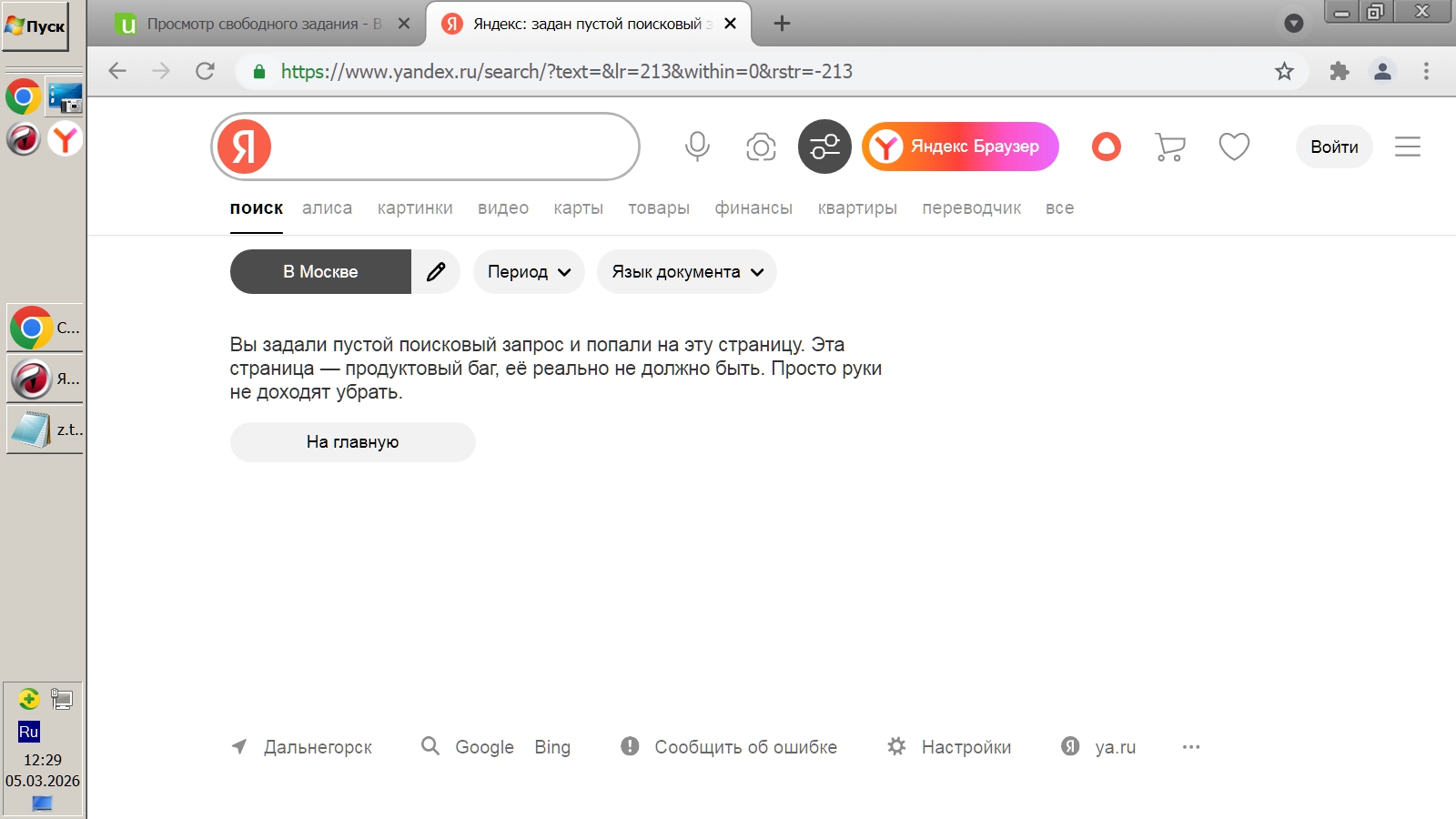The image size is (1456, 819).
Task: Open the tab search dropdown
Action: [1293, 24]
